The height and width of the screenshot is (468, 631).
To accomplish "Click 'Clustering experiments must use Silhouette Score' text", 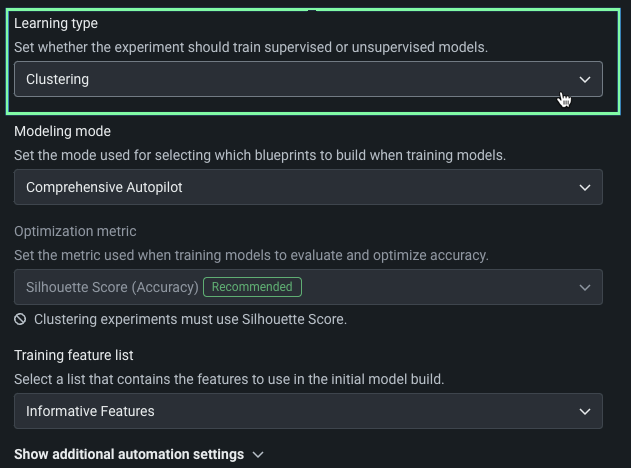I will click(190, 319).
